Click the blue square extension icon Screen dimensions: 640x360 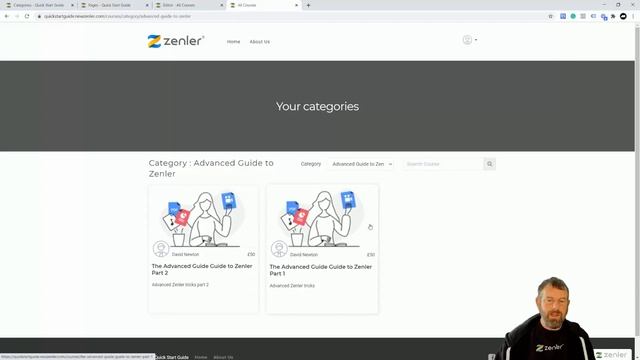(x=563, y=16)
